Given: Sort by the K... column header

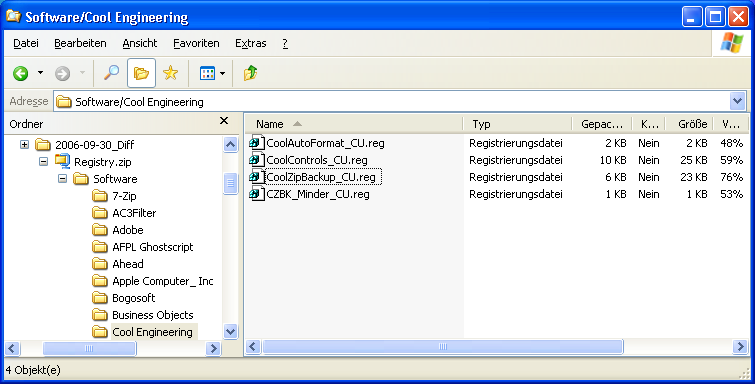Looking at the screenshot, I should pyautogui.click(x=648, y=124).
